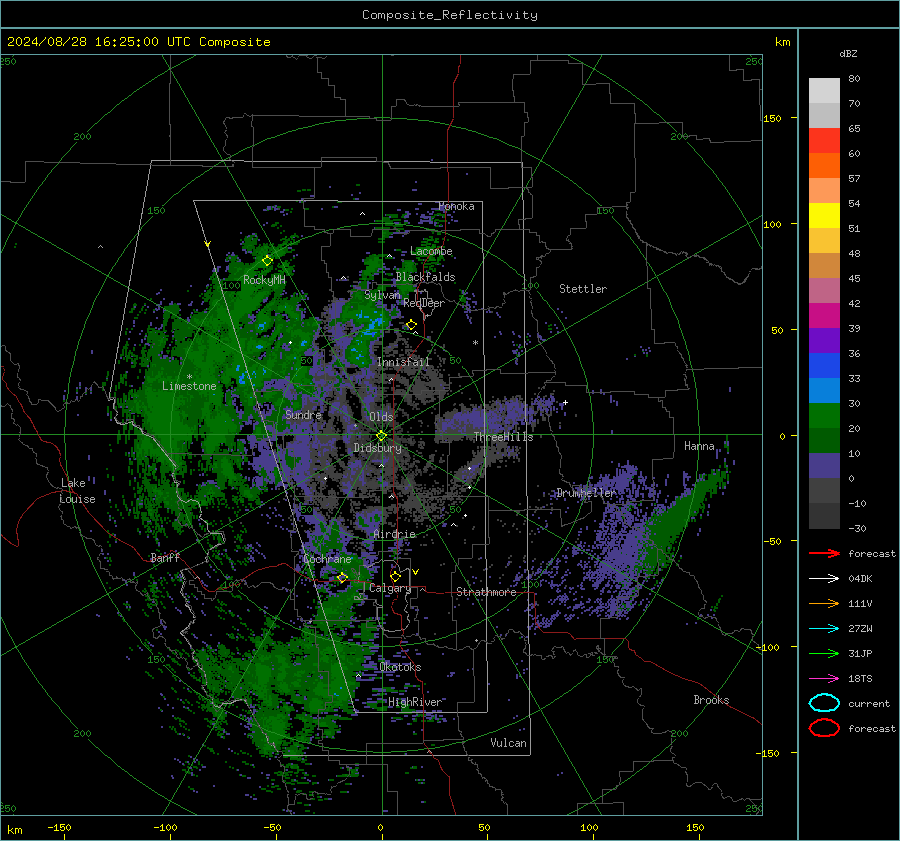Click the Blackfalds city label

(425, 277)
